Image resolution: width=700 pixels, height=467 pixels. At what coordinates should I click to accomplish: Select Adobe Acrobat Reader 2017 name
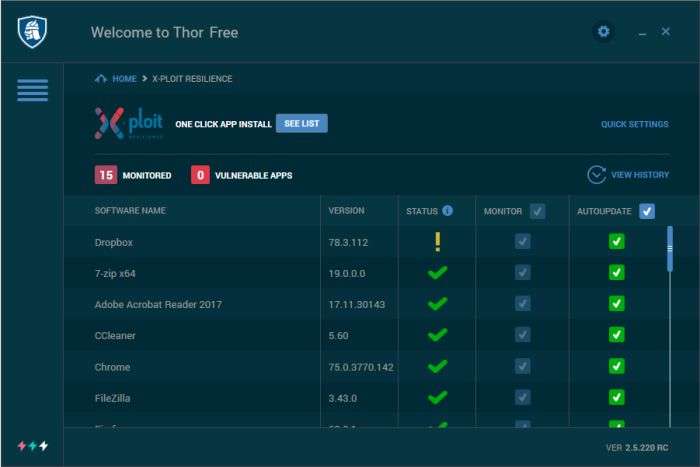158,304
